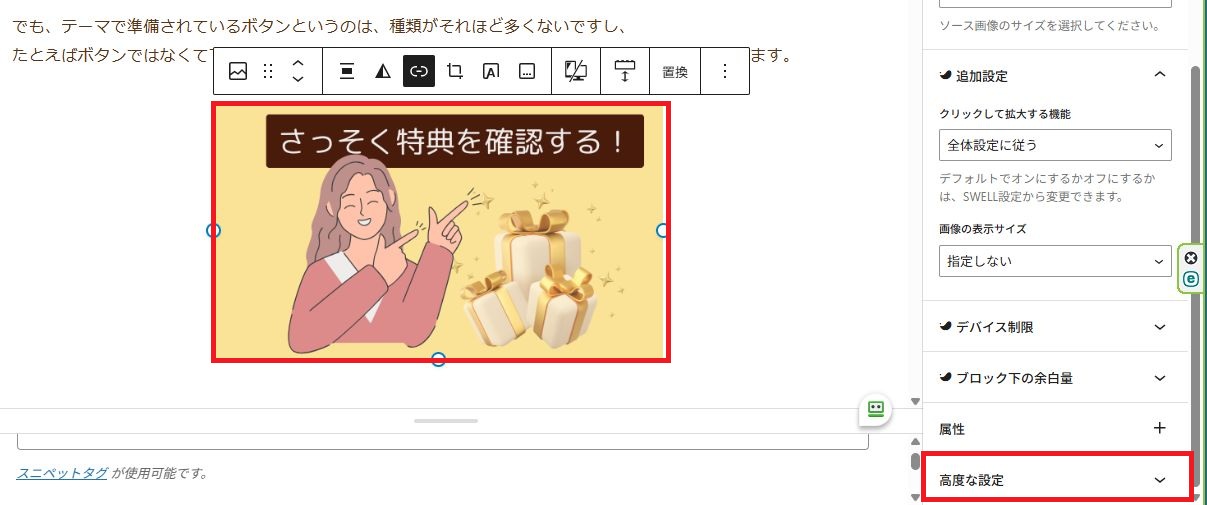The image size is (1207, 505).
Task: Open the duotone filter tool
Action: click(383, 71)
